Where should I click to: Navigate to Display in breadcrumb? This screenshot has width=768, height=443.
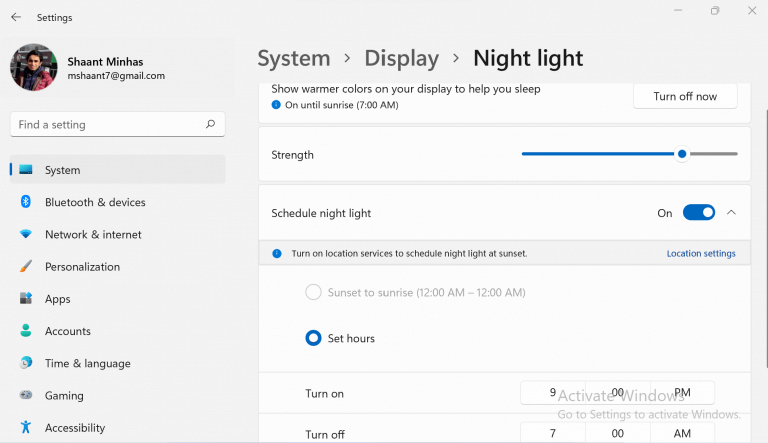[x=401, y=59]
